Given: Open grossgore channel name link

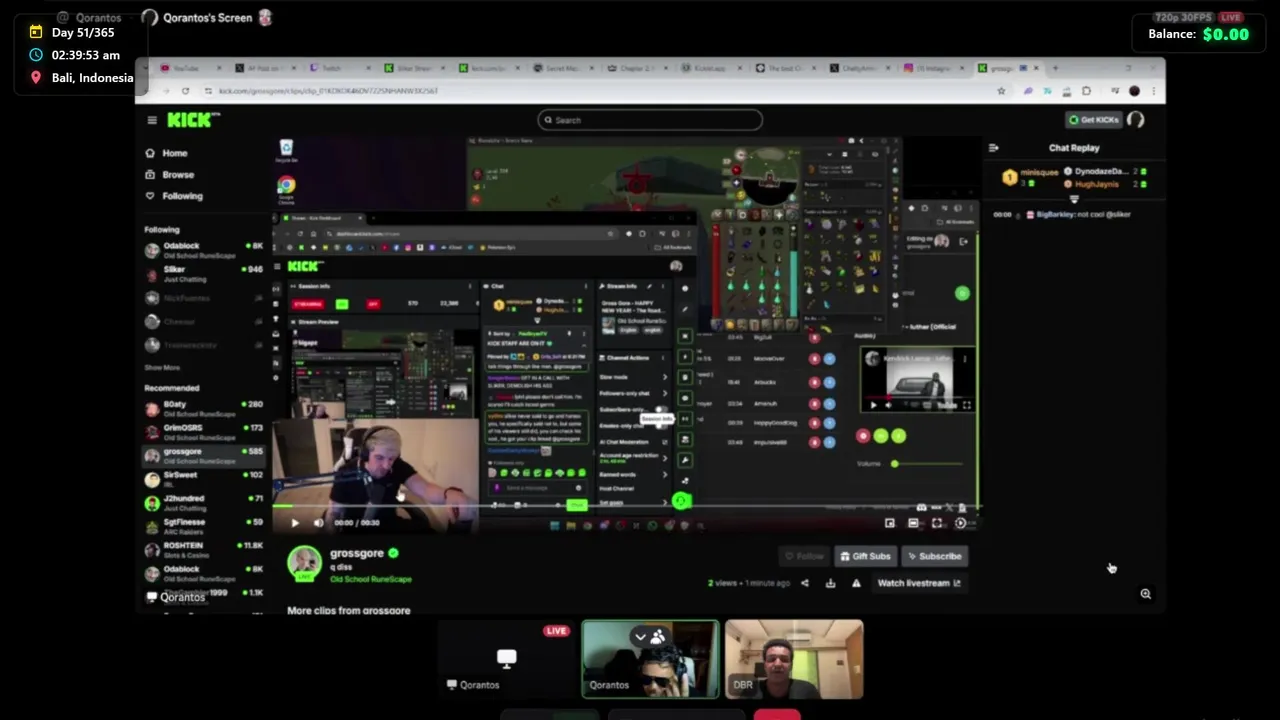Looking at the screenshot, I should [357, 553].
